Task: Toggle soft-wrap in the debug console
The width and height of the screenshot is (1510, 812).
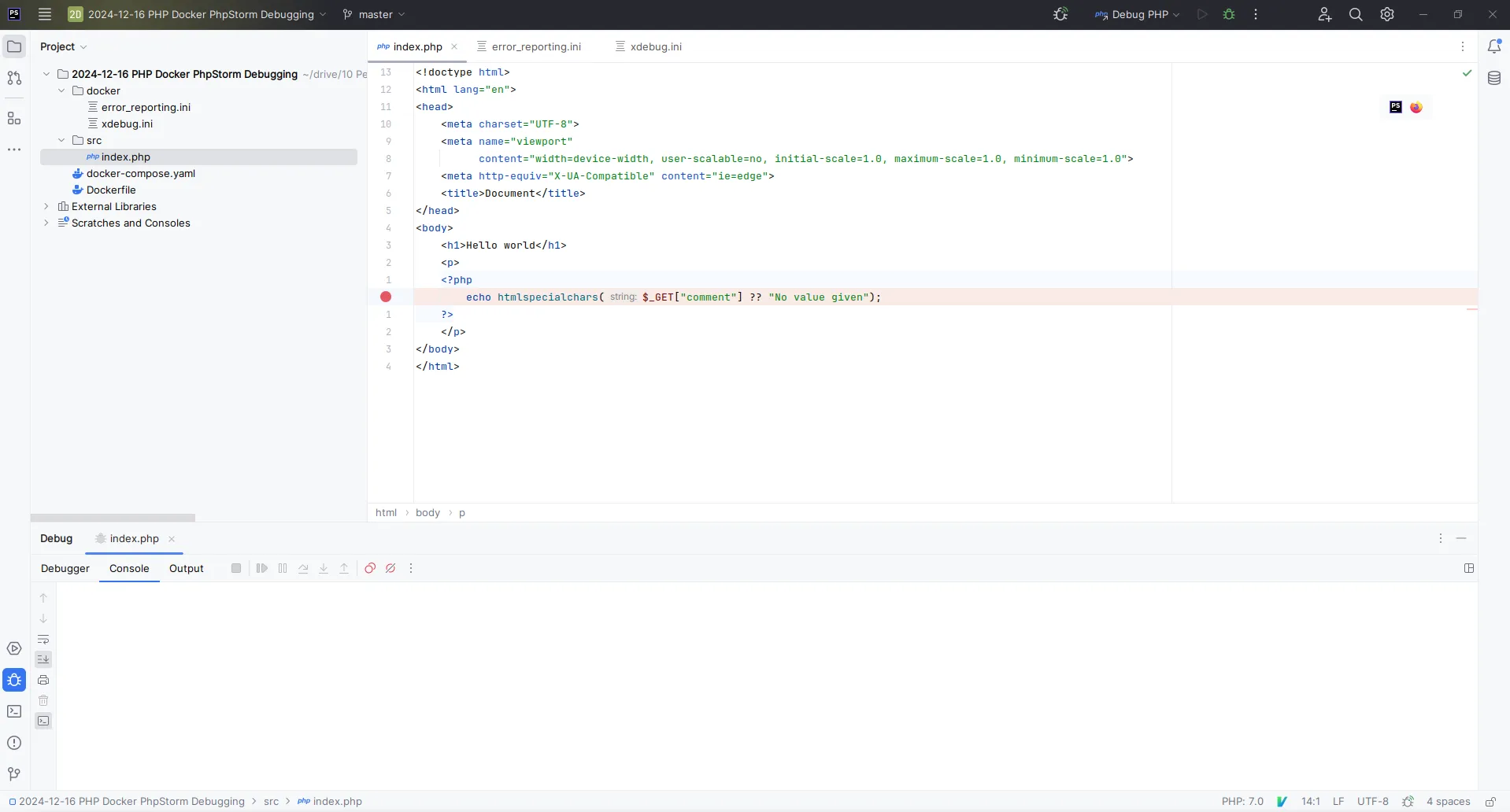Action: tap(43, 639)
